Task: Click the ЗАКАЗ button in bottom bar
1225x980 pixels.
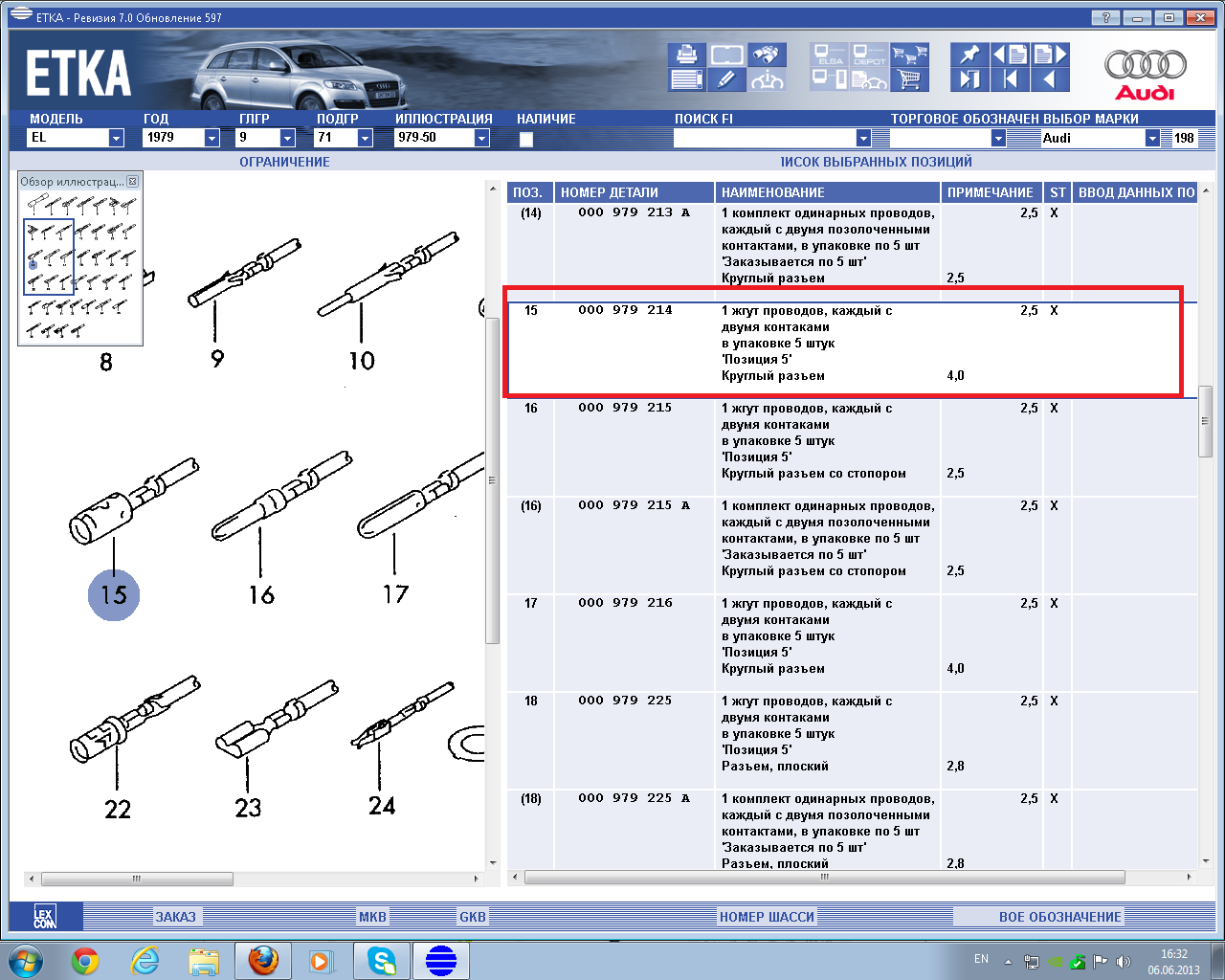Action: pos(175,917)
